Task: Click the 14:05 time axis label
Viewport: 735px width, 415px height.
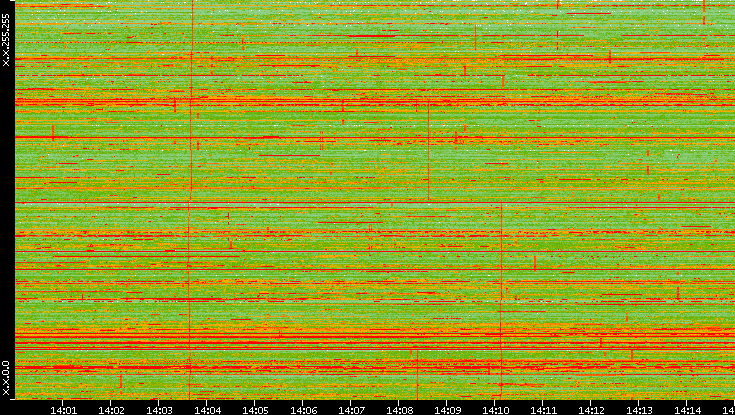Action: coord(255,410)
